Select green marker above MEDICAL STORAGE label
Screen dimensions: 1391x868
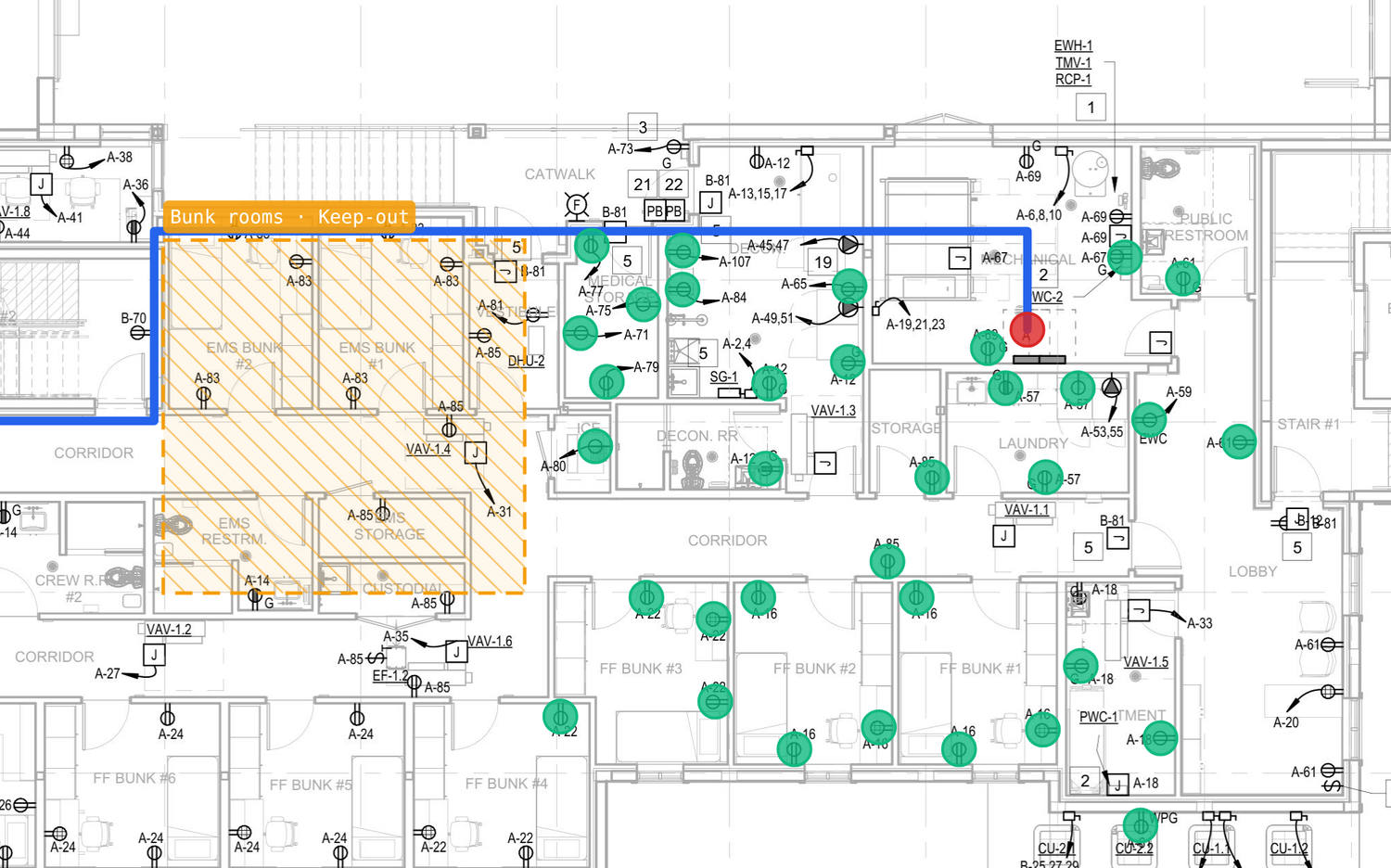592,246
